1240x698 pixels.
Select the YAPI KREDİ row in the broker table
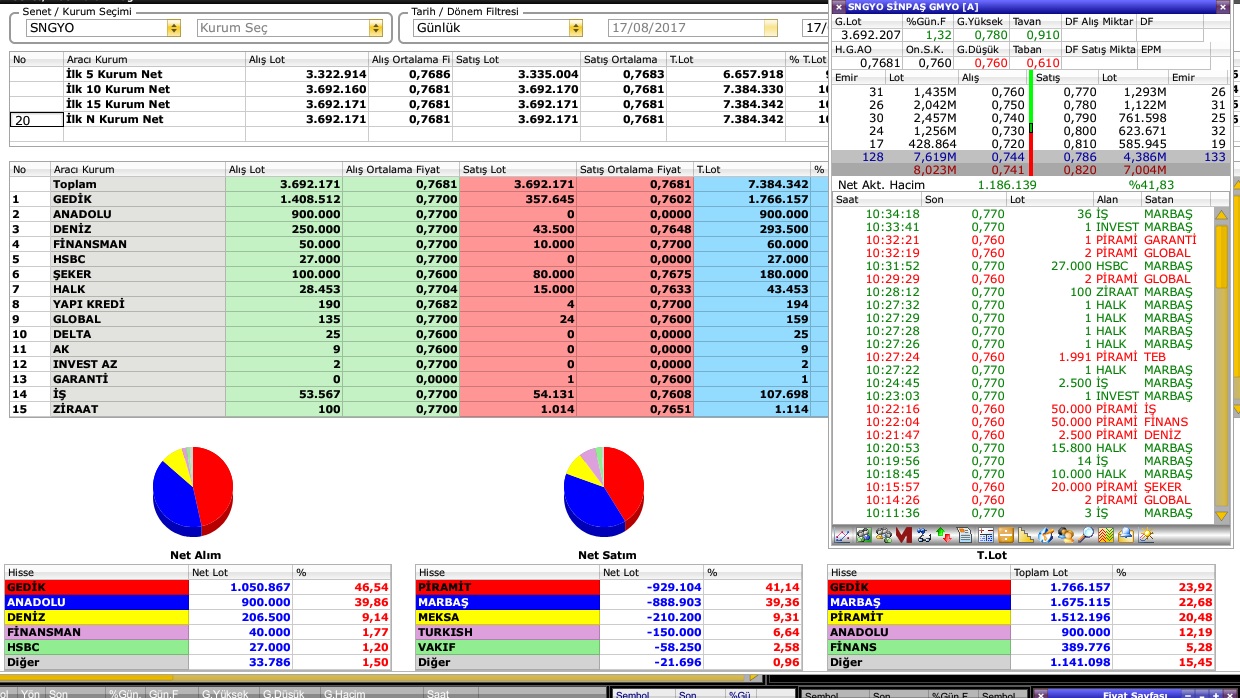[420, 304]
